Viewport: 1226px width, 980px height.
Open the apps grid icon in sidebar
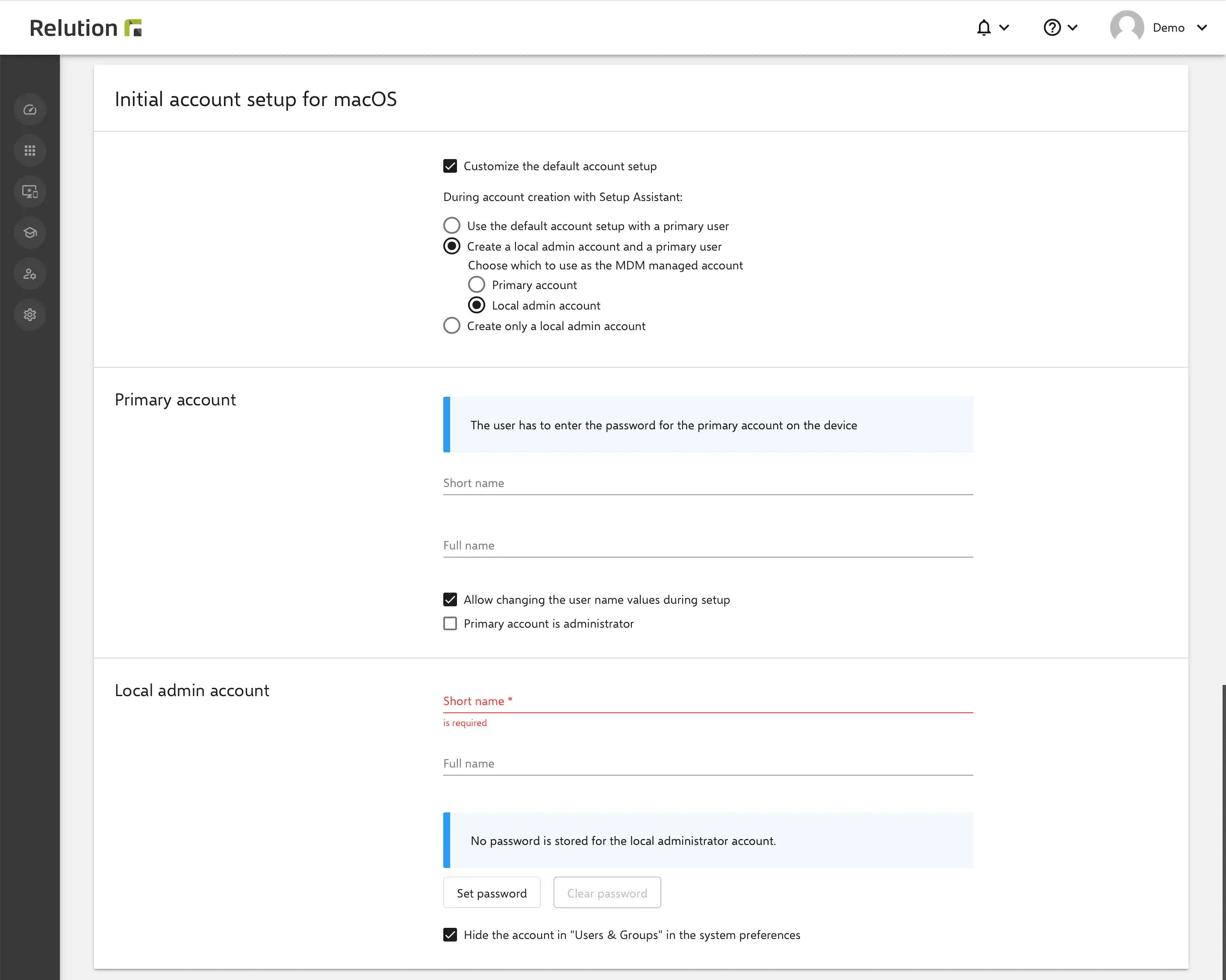29,151
